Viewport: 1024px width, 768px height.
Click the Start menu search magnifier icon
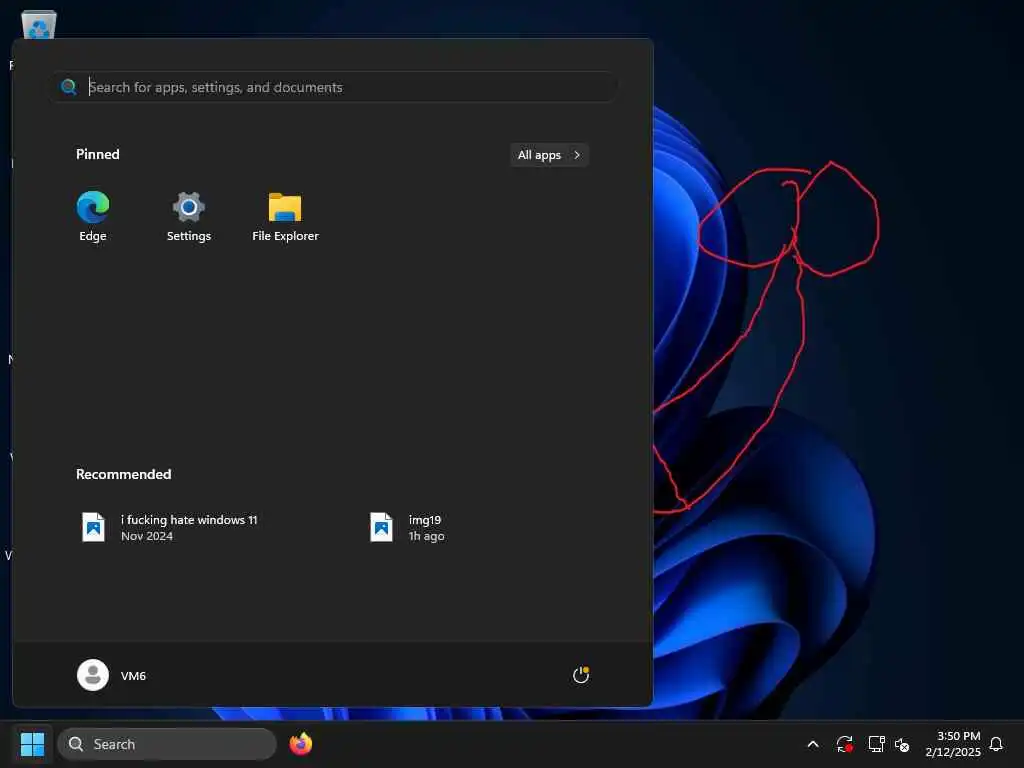(x=69, y=87)
